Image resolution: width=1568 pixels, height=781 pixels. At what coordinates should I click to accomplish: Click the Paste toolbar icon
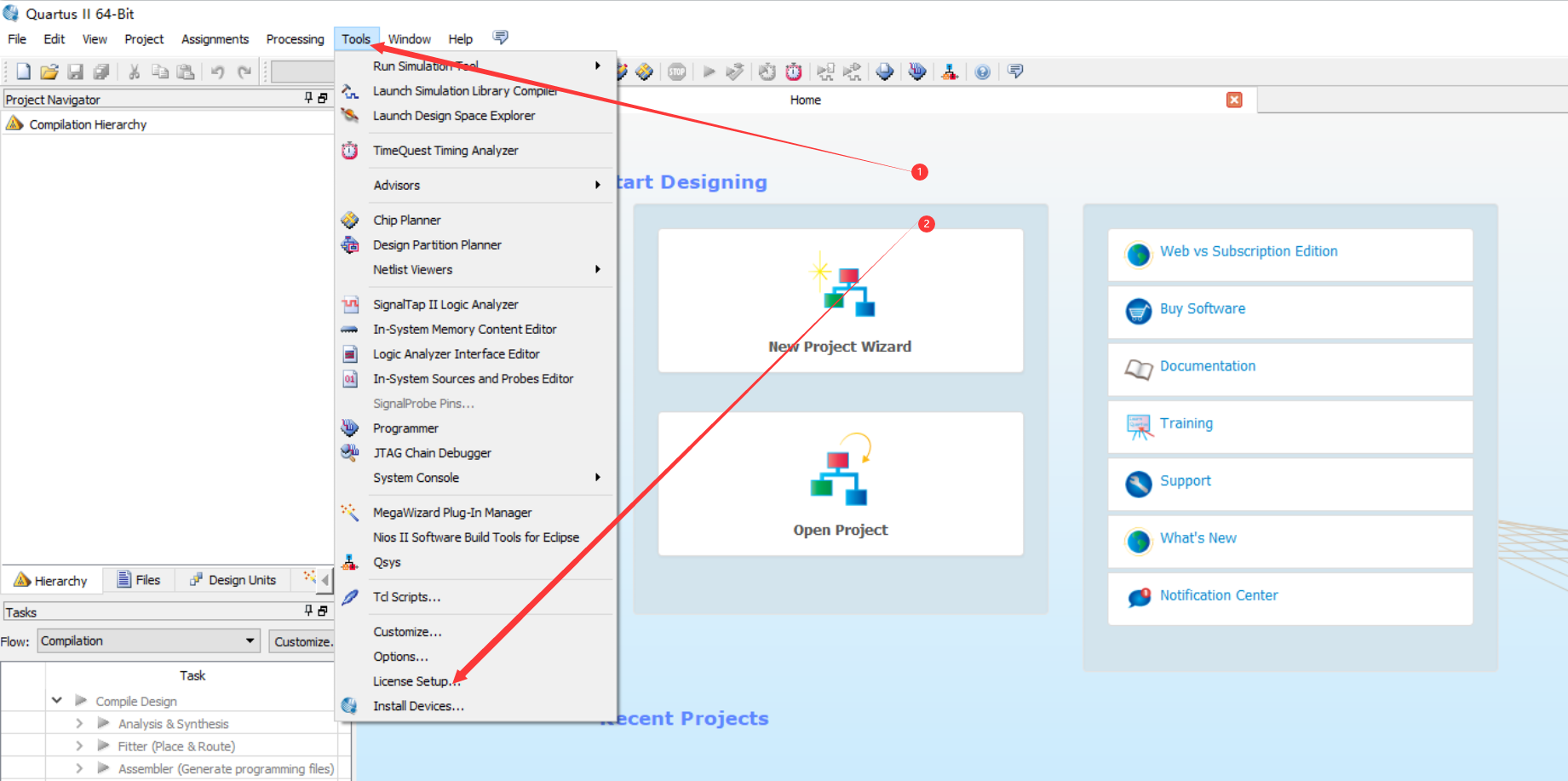point(186,72)
